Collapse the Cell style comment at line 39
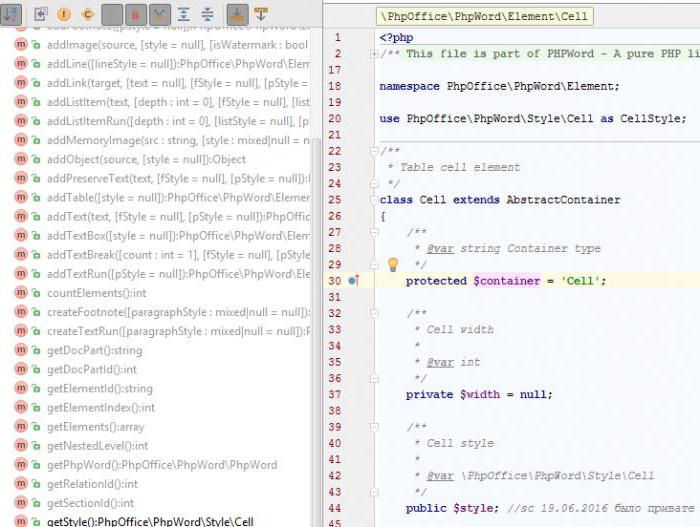700x527 pixels. [x=374, y=427]
